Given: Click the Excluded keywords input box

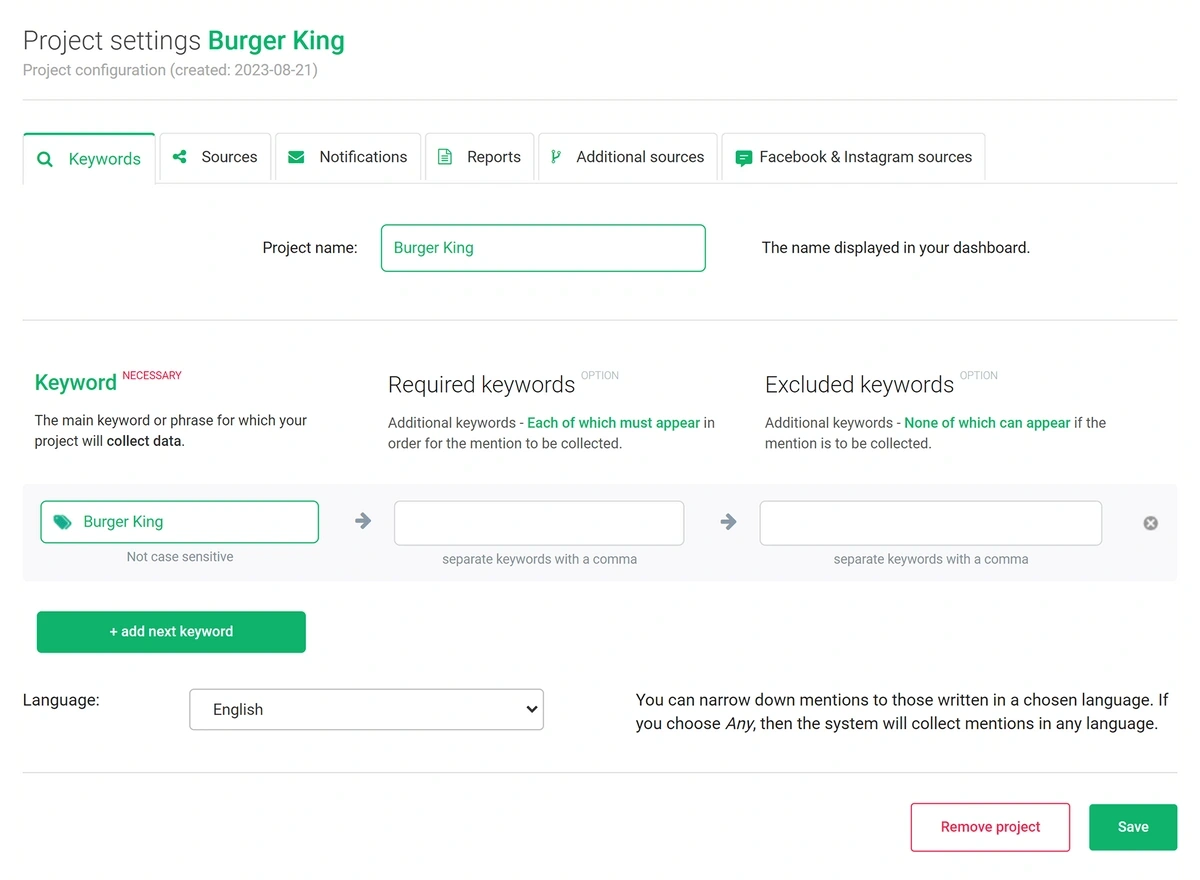Looking at the screenshot, I should pos(931,523).
